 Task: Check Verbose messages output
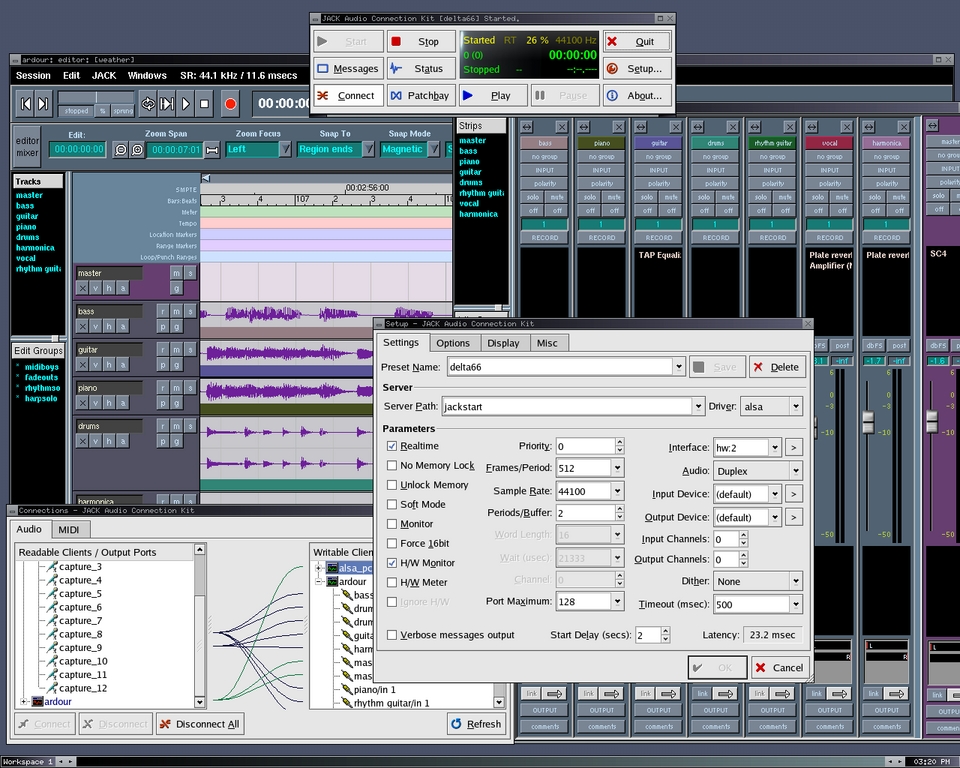tap(392, 635)
